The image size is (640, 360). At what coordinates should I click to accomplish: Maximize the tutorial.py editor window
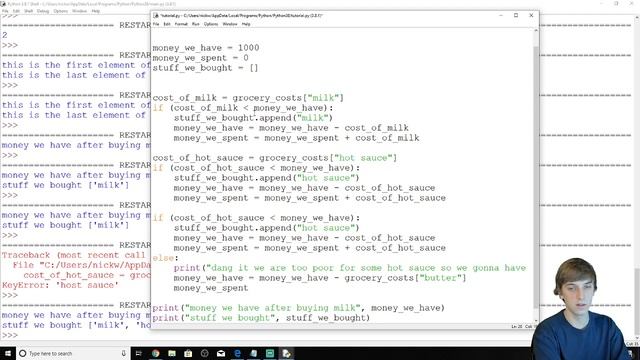tap(516, 16)
